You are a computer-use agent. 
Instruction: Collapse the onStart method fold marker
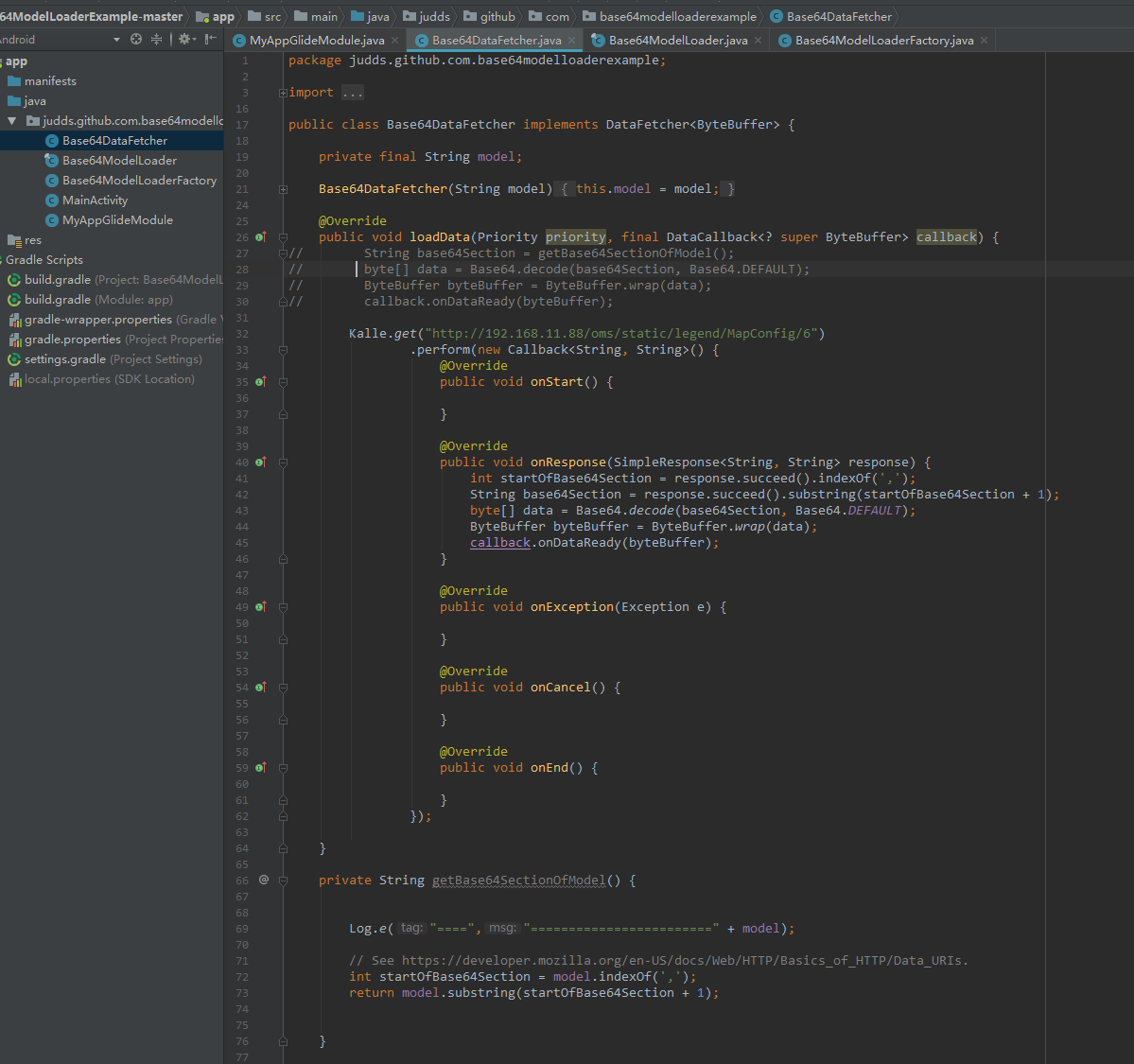point(283,382)
